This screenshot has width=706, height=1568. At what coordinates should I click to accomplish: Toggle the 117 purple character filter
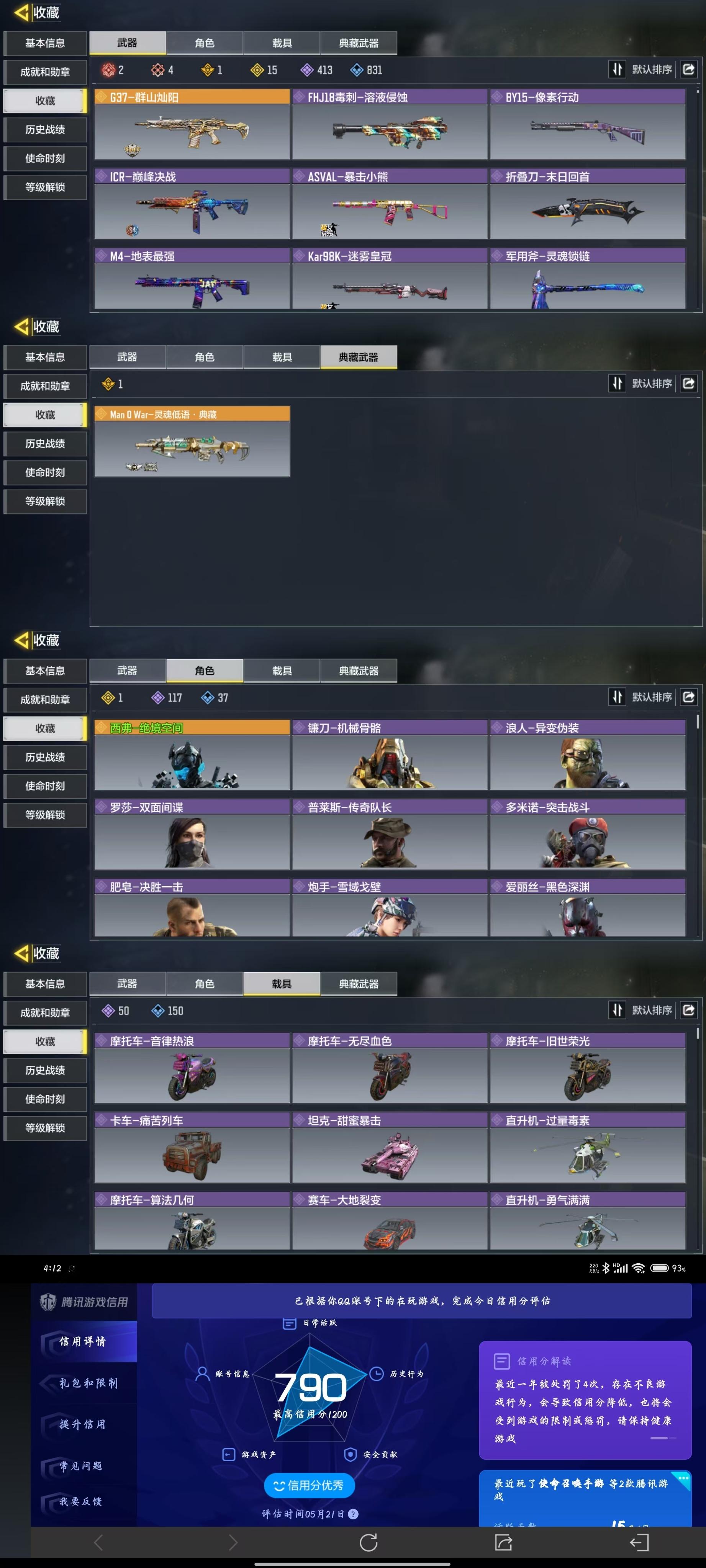[167, 697]
